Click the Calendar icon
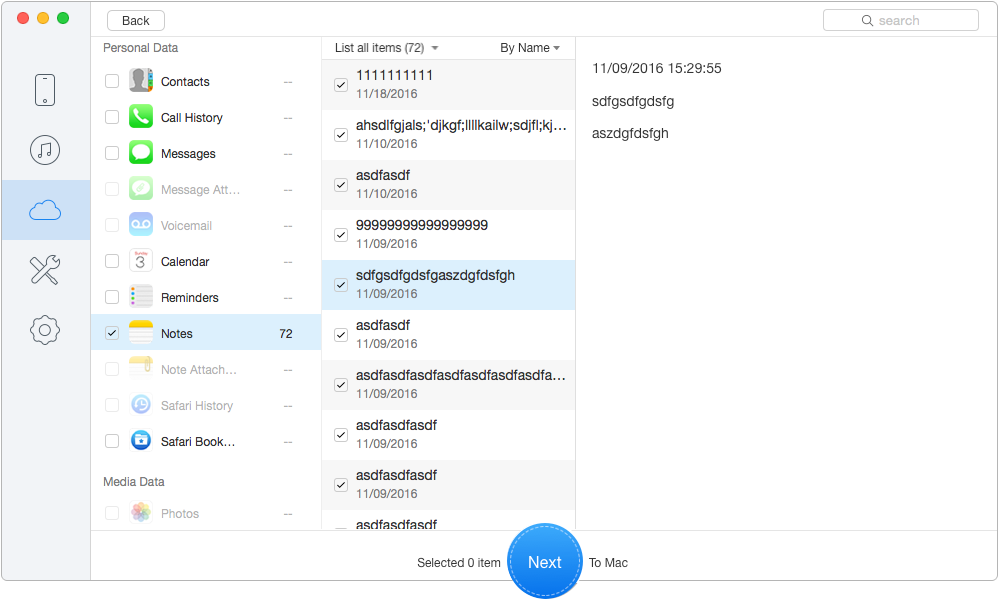1000x608 pixels. click(141, 261)
